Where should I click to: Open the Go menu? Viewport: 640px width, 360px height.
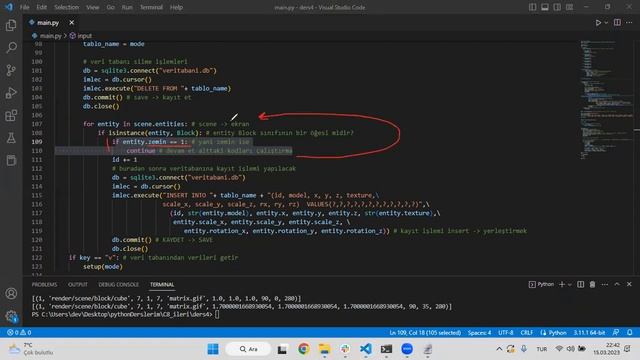[x=111, y=7]
